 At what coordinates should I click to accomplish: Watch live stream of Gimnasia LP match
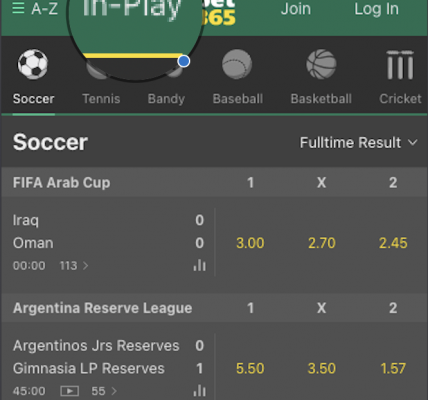pos(69,391)
